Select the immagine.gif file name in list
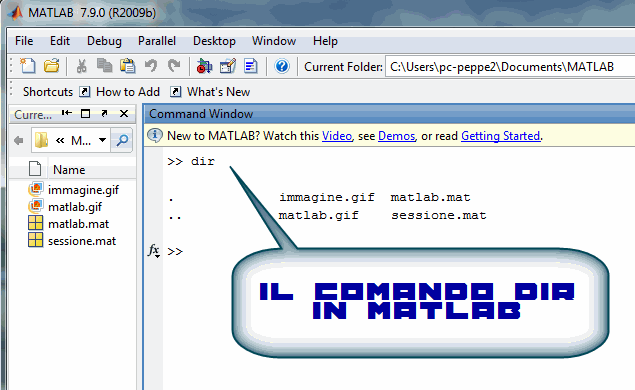The image size is (635, 390). pyautogui.click(x=83, y=190)
